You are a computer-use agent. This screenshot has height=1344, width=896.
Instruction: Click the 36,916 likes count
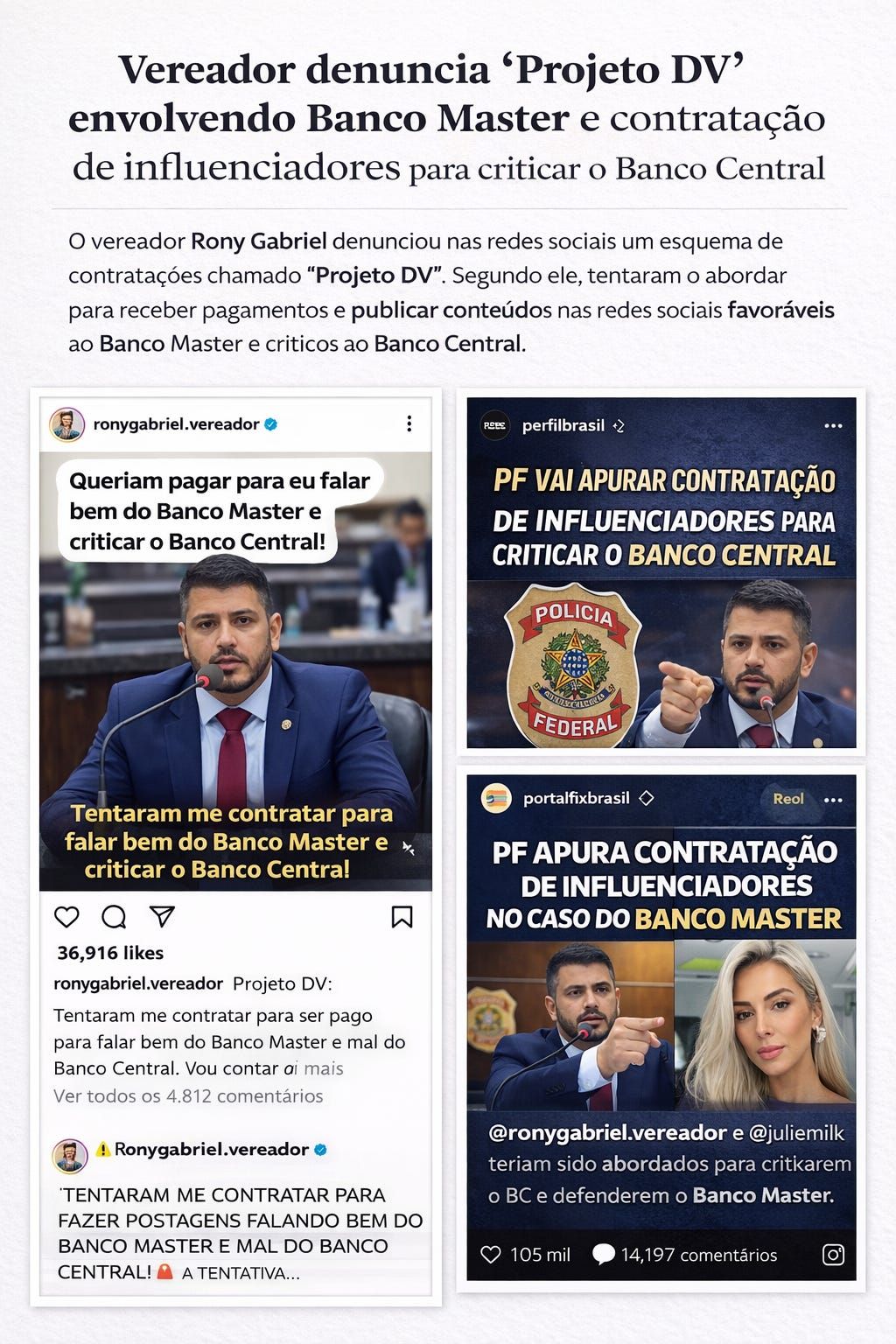coord(110,953)
